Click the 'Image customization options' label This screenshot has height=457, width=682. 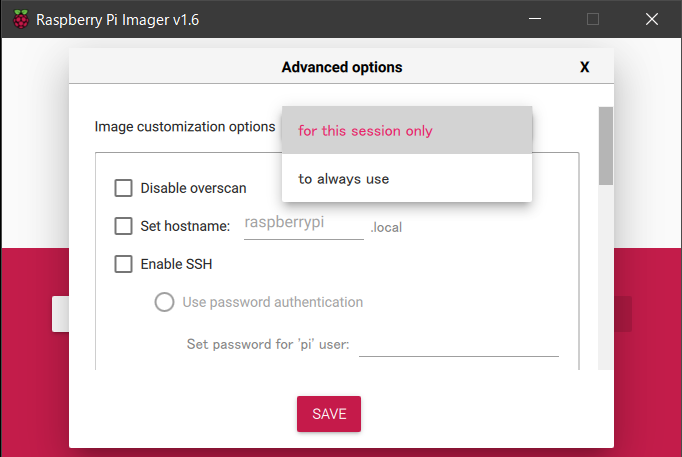185,127
